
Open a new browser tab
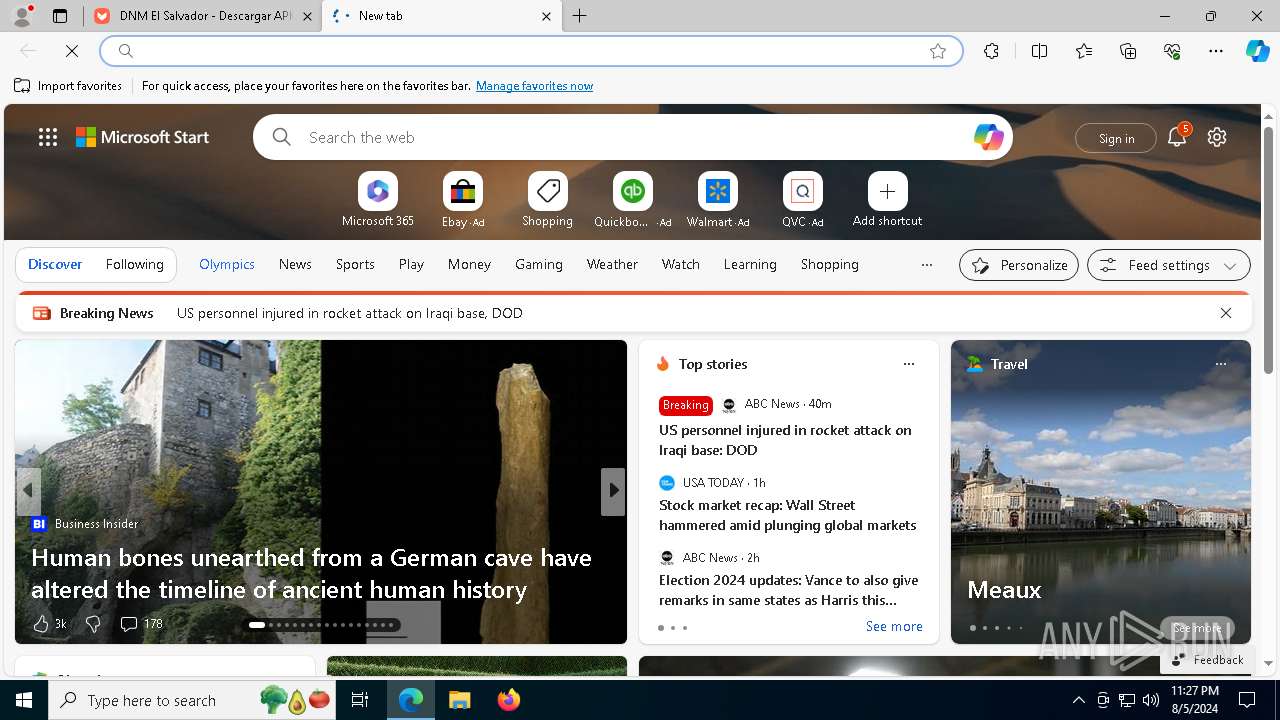[580, 16]
